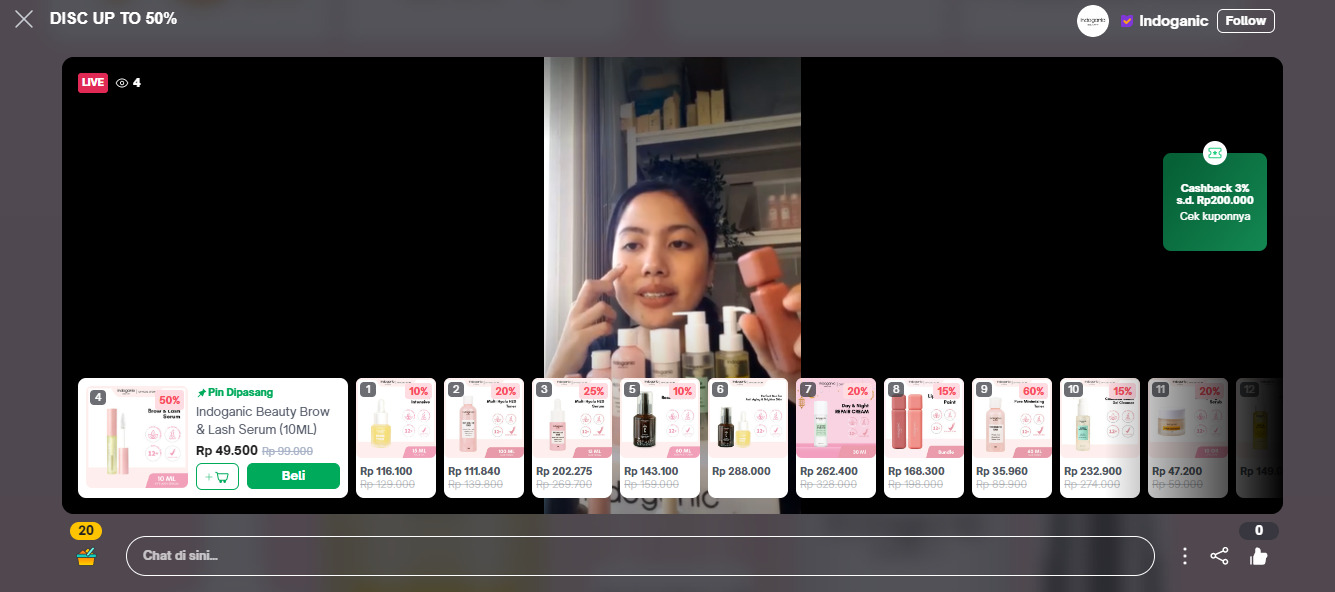
Task: Open the three-dot more options icon
Action: point(1184,555)
